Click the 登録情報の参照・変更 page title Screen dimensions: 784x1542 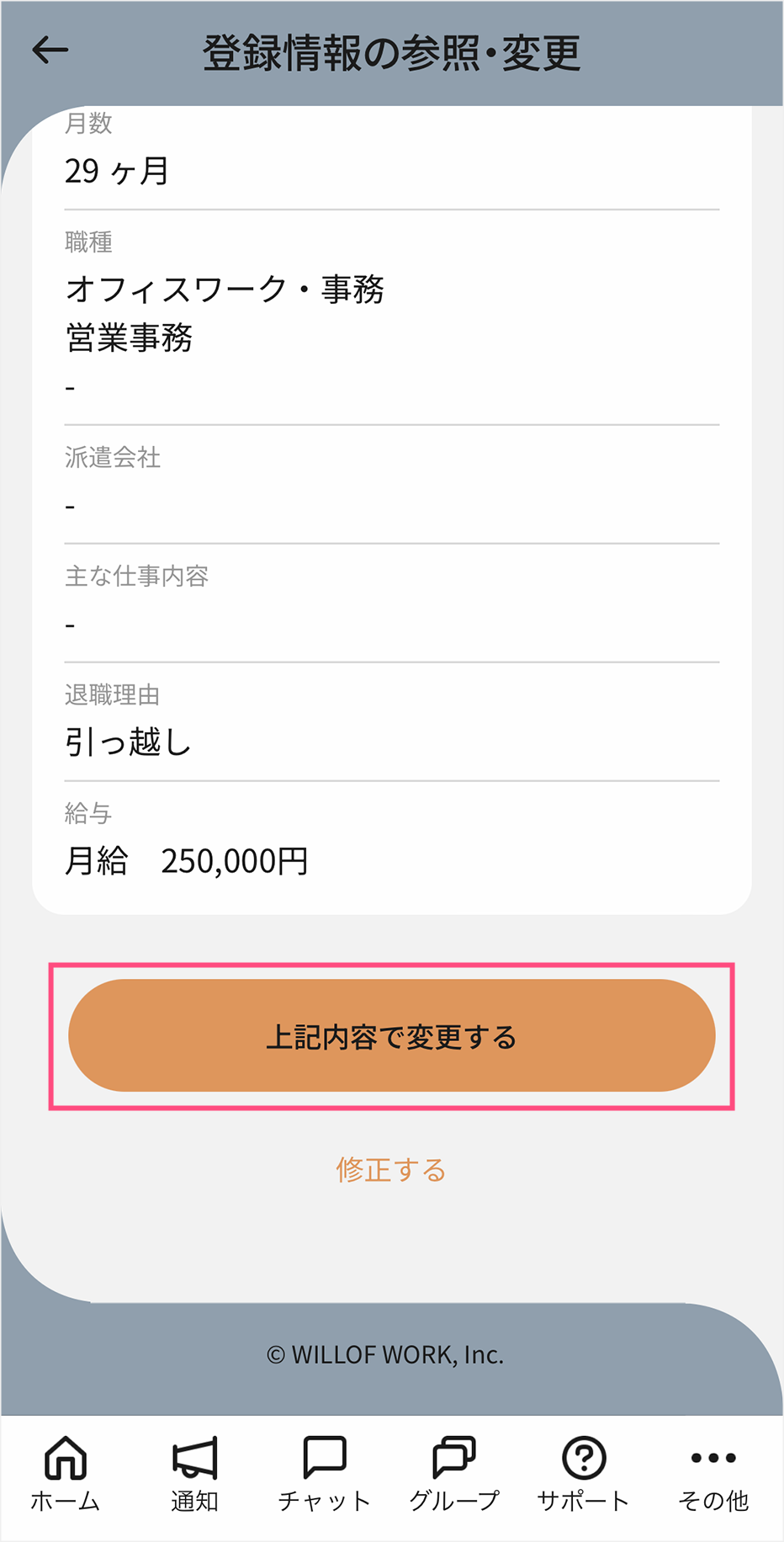(x=391, y=52)
